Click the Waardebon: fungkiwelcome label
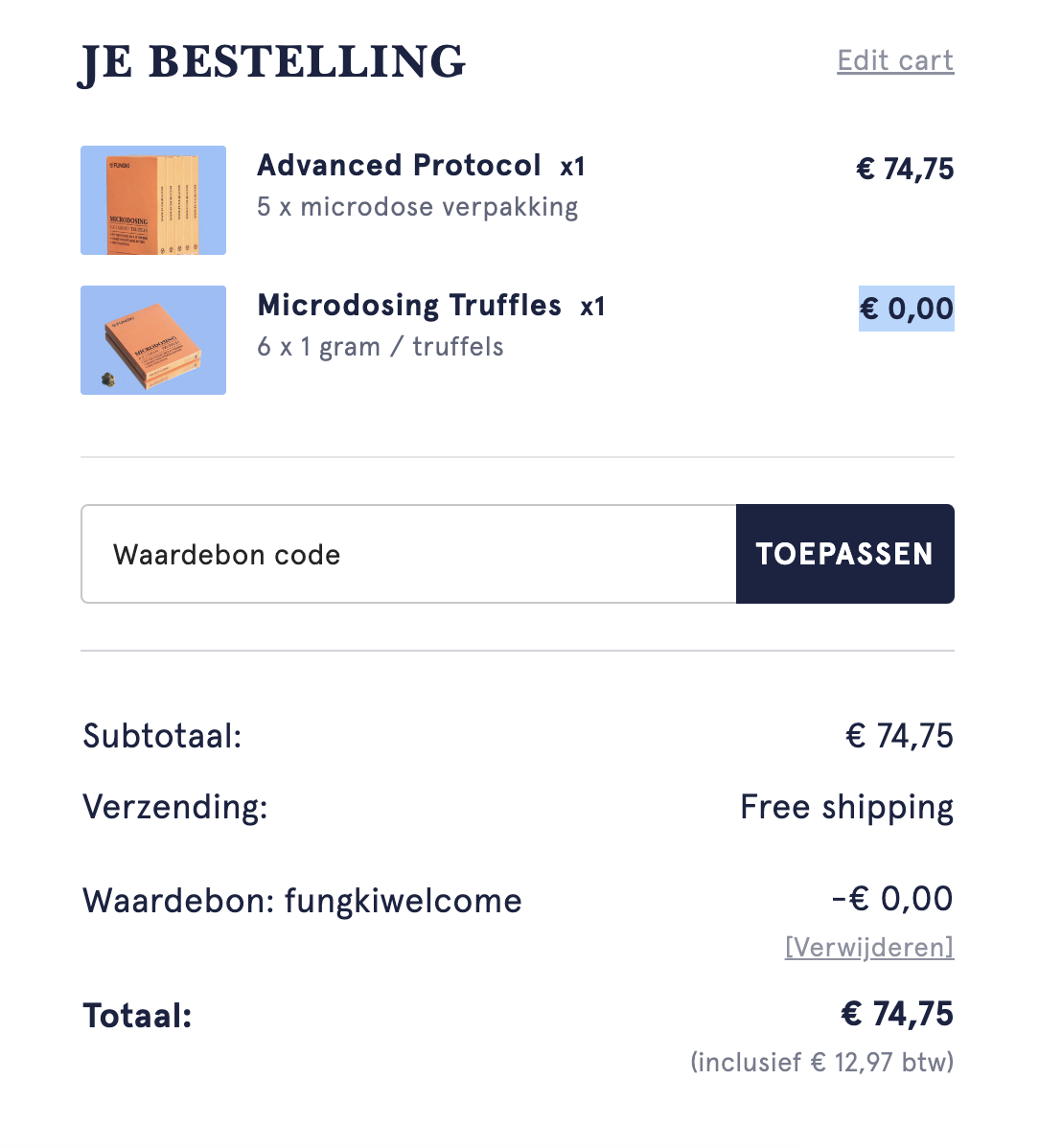 point(302,901)
